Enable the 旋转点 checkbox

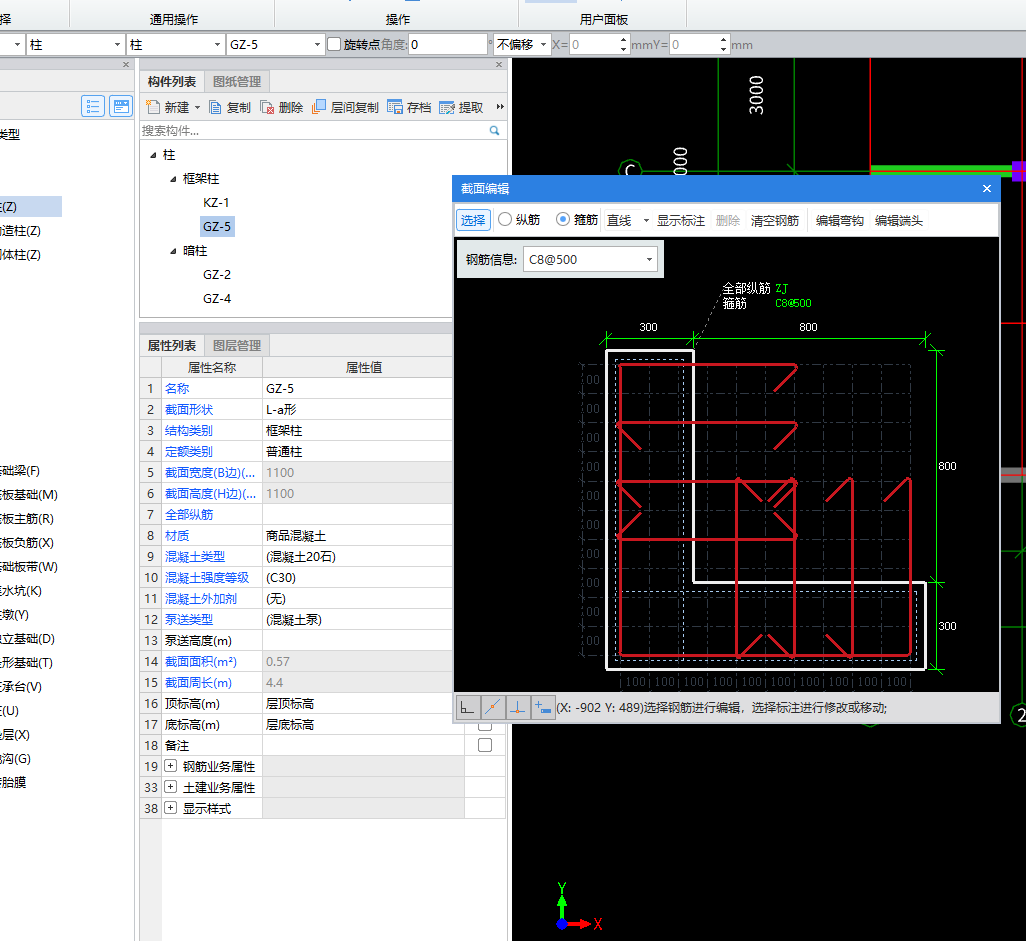[x=334, y=44]
